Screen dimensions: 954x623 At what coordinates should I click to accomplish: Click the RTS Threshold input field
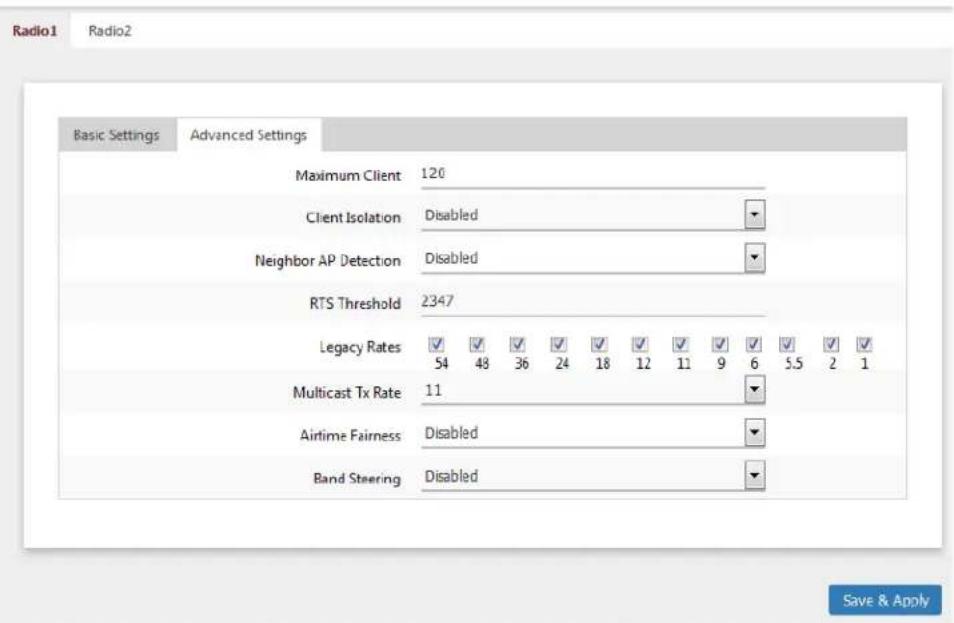click(593, 302)
